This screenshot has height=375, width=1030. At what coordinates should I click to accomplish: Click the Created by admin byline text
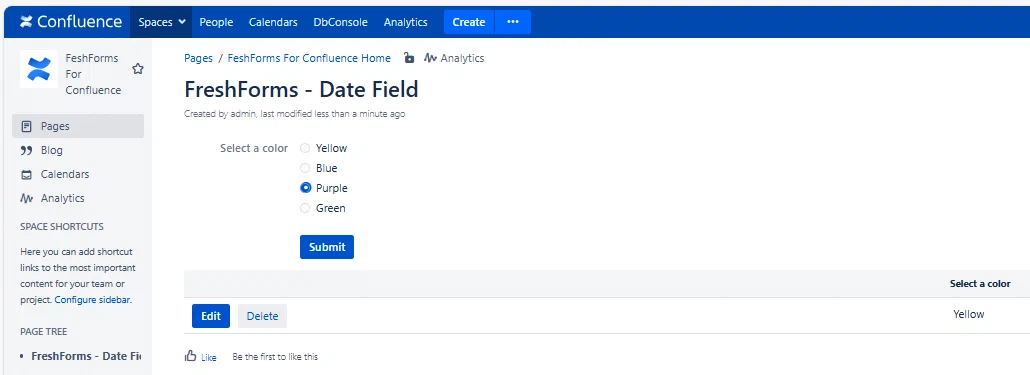(294, 114)
